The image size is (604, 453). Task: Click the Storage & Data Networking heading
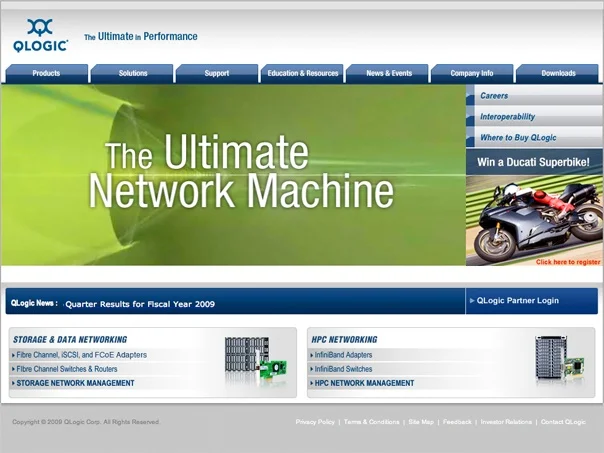point(70,339)
